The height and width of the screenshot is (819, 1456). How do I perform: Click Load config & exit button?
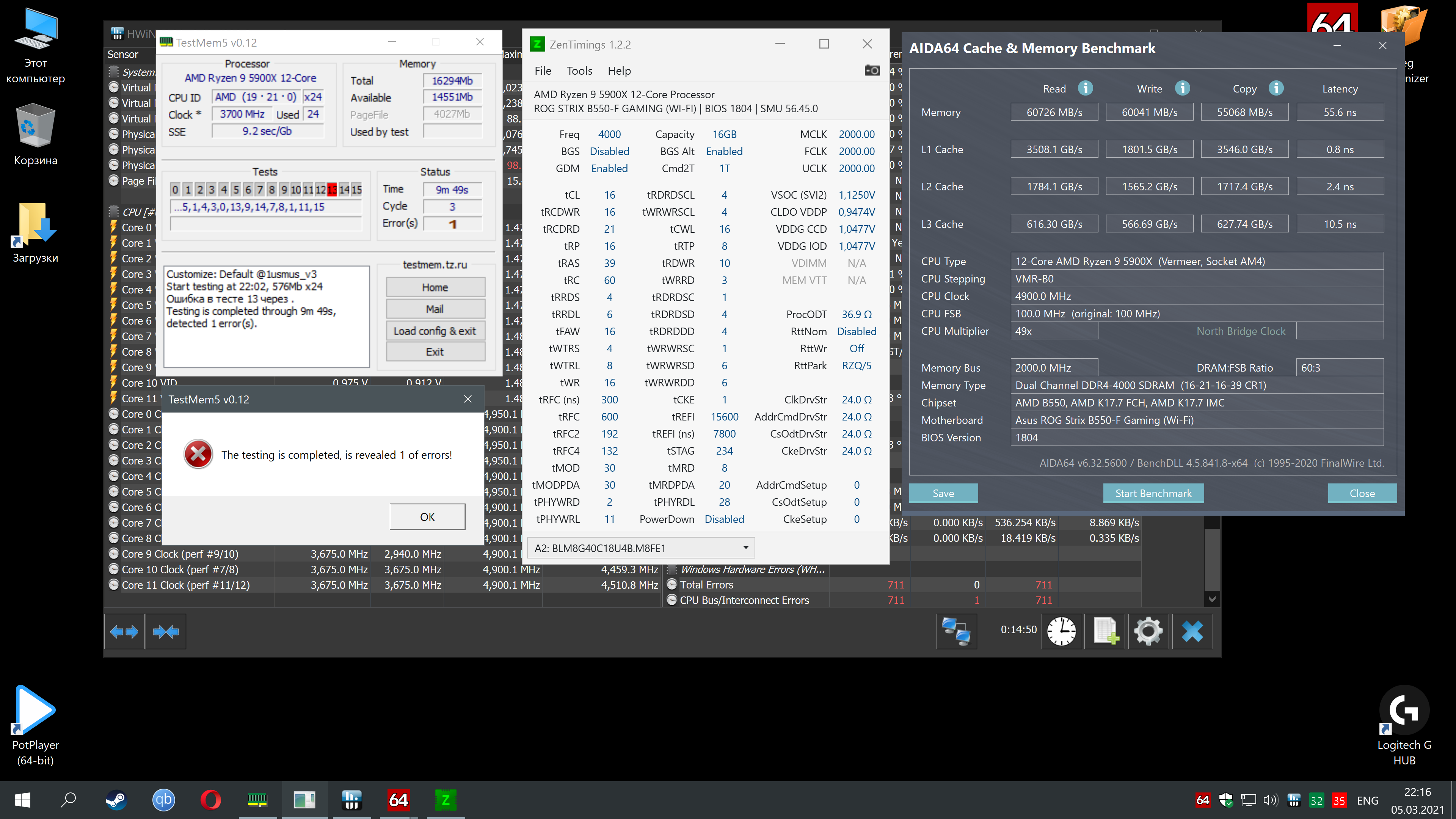pyautogui.click(x=435, y=331)
